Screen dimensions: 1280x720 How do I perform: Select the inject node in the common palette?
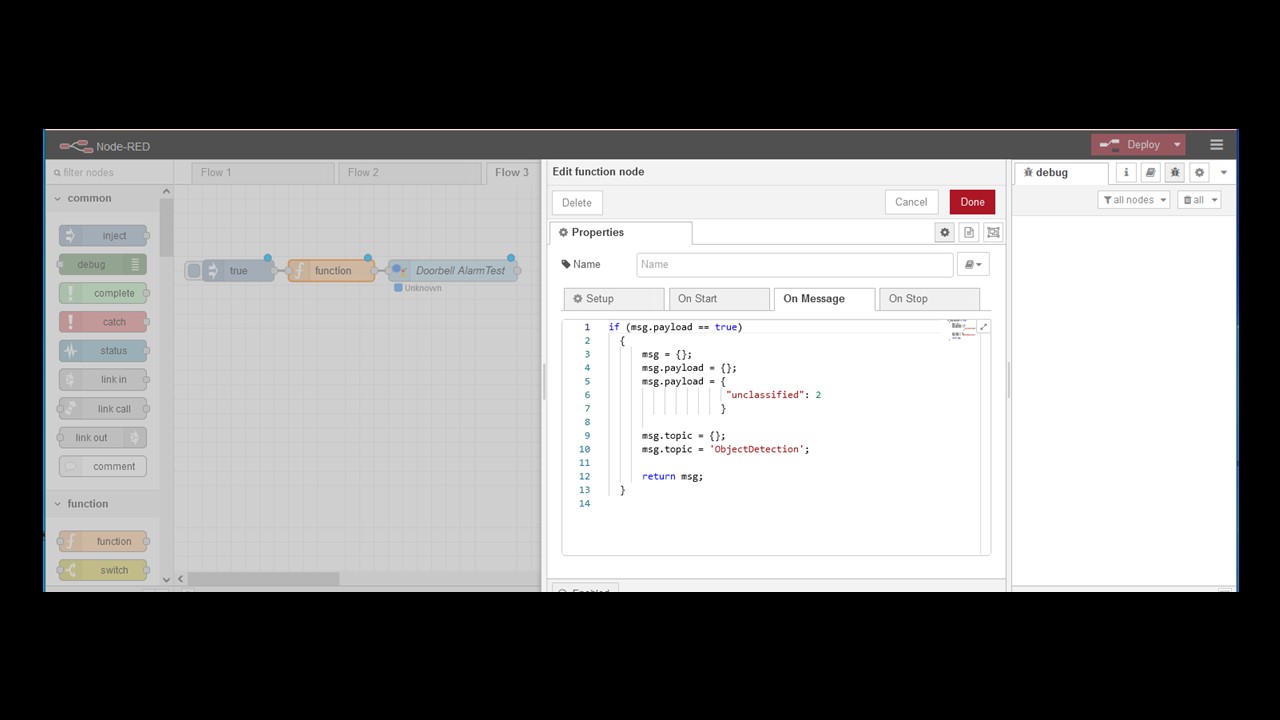click(x=103, y=235)
